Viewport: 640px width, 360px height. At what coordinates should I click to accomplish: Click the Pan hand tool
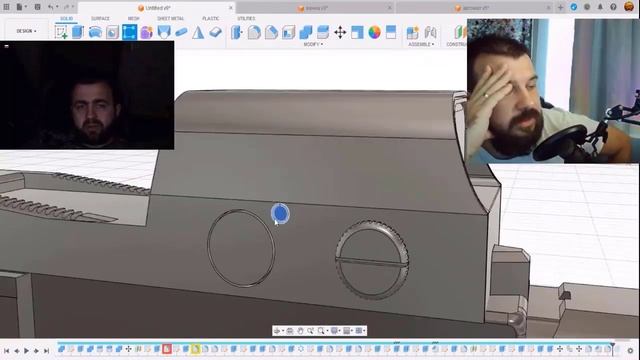tap(300, 331)
